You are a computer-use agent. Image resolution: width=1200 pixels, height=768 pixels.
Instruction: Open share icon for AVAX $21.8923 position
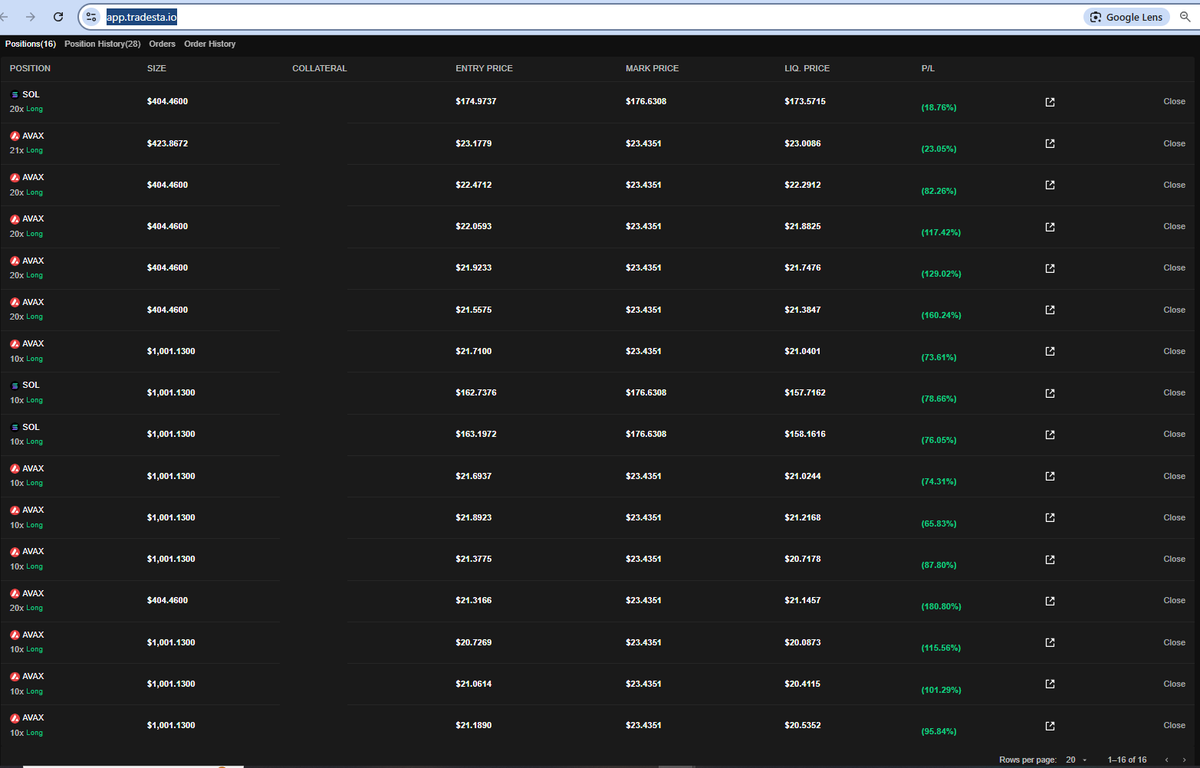click(x=1050, y=518)
